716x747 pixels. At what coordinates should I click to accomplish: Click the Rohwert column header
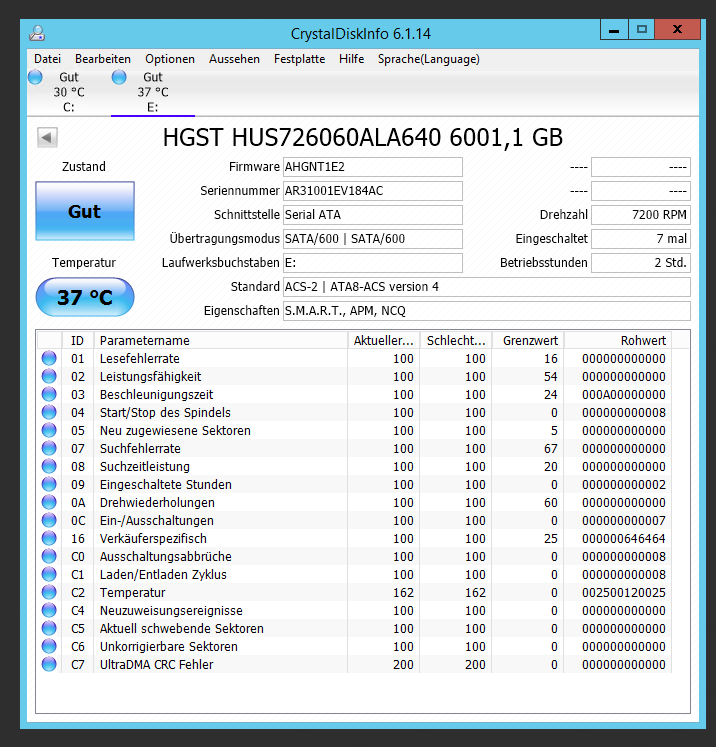[618, 340]
